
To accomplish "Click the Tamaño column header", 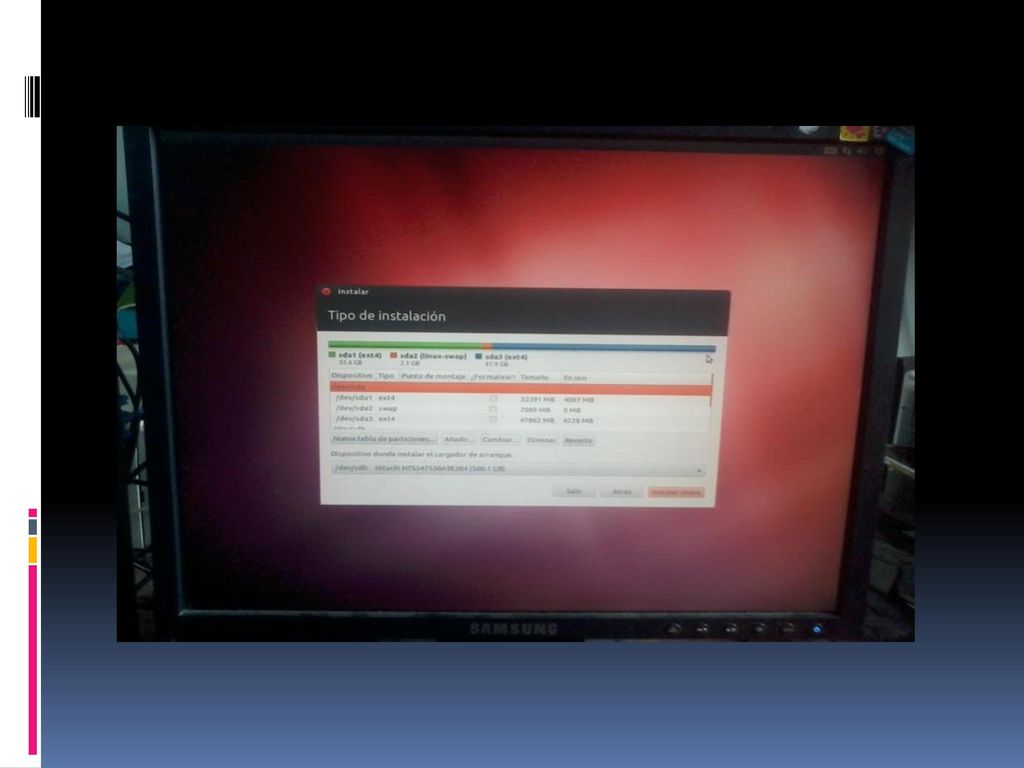I will (534, 377).
